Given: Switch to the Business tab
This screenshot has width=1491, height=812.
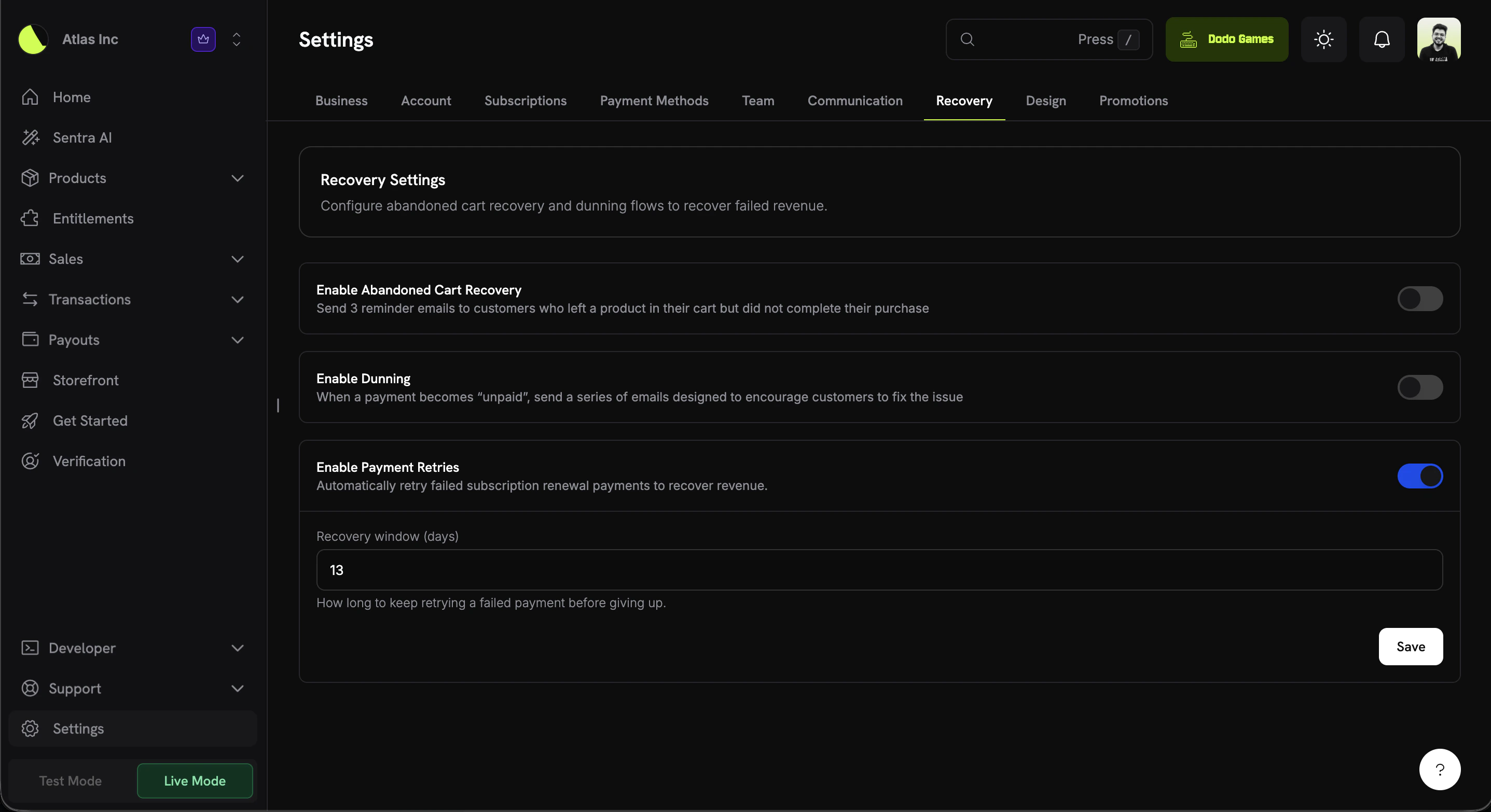Looking at the screenshot, I should click(341, 101).
